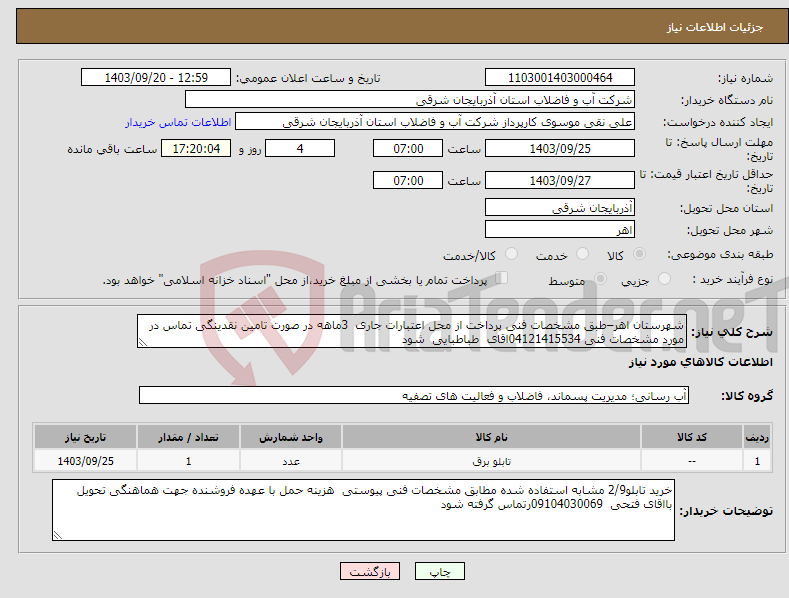Select the خدمت radio button

point(582,254)
